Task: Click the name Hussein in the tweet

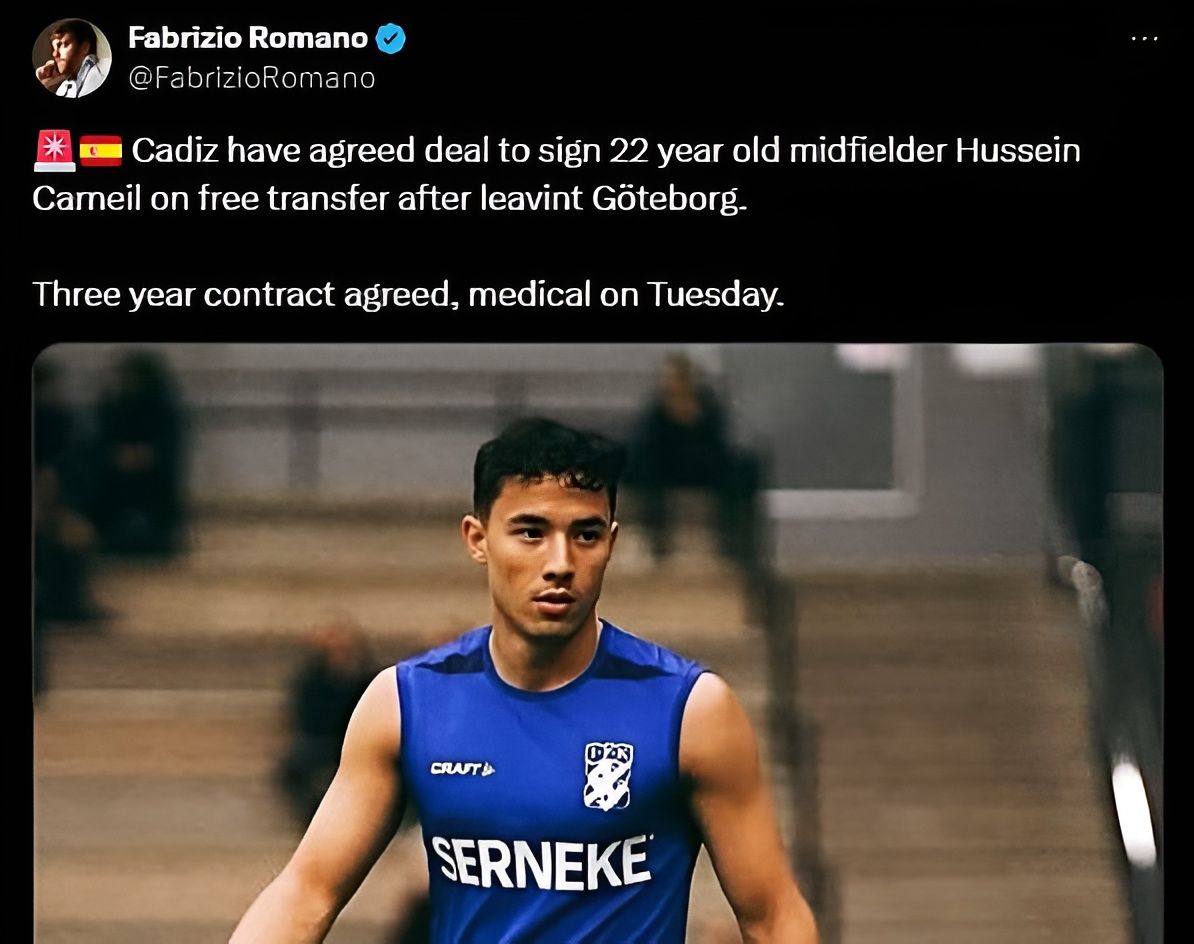Action: (1018, 150)
